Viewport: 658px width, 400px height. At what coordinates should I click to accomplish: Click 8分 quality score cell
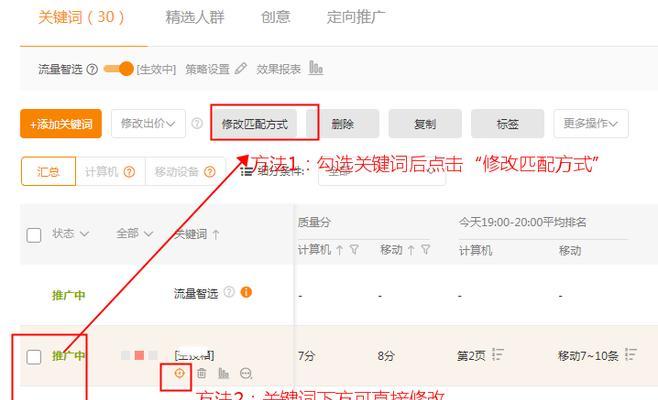click(386, 356)
